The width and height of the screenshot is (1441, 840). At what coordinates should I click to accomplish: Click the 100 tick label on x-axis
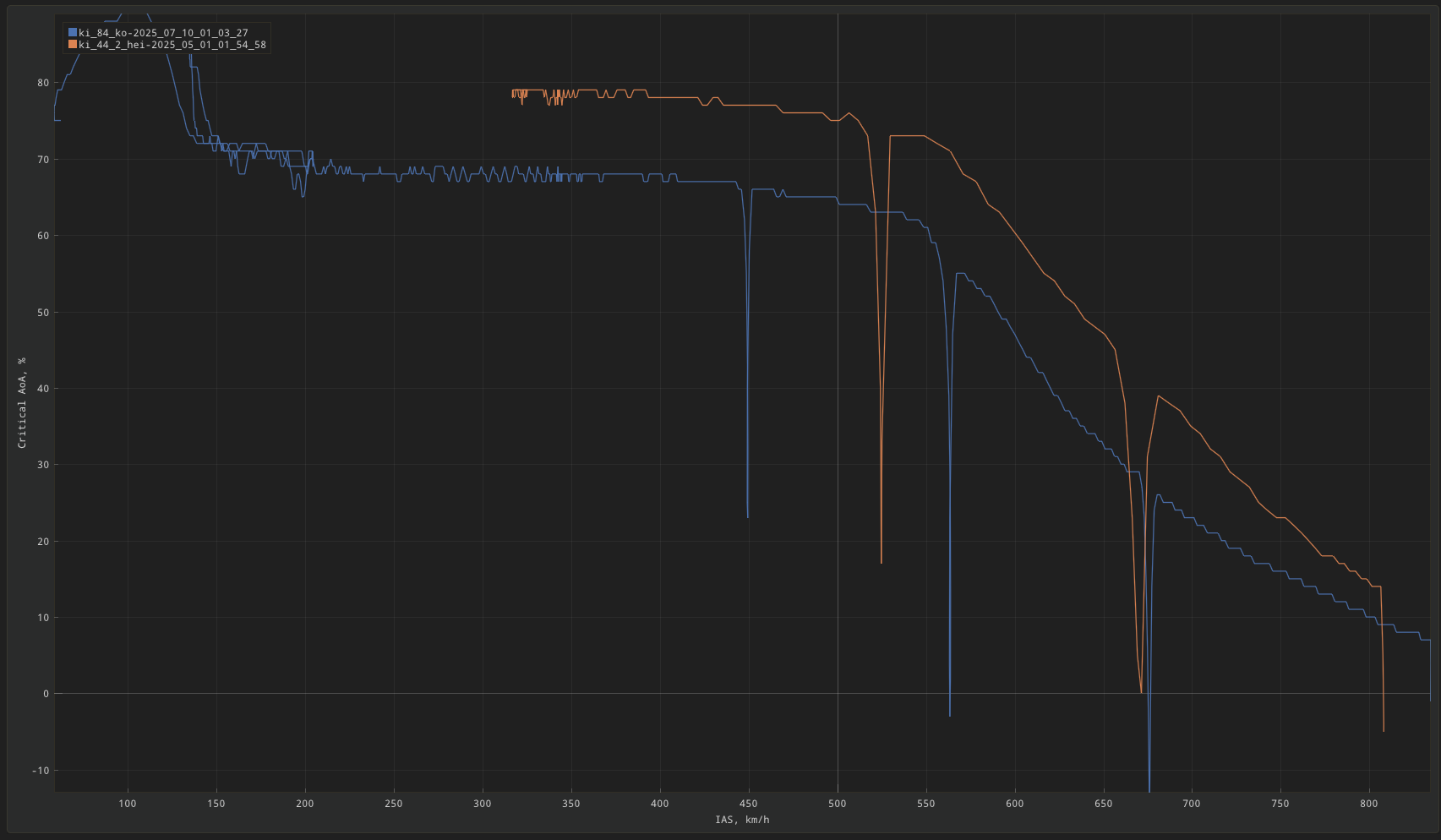(x=128, y=804)
